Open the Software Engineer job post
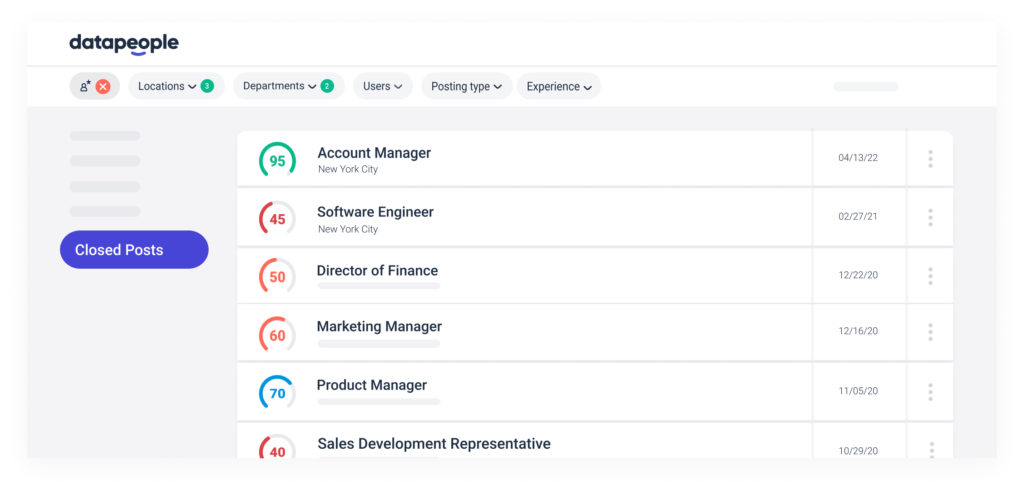1024x491 pixels. (376, 212)
